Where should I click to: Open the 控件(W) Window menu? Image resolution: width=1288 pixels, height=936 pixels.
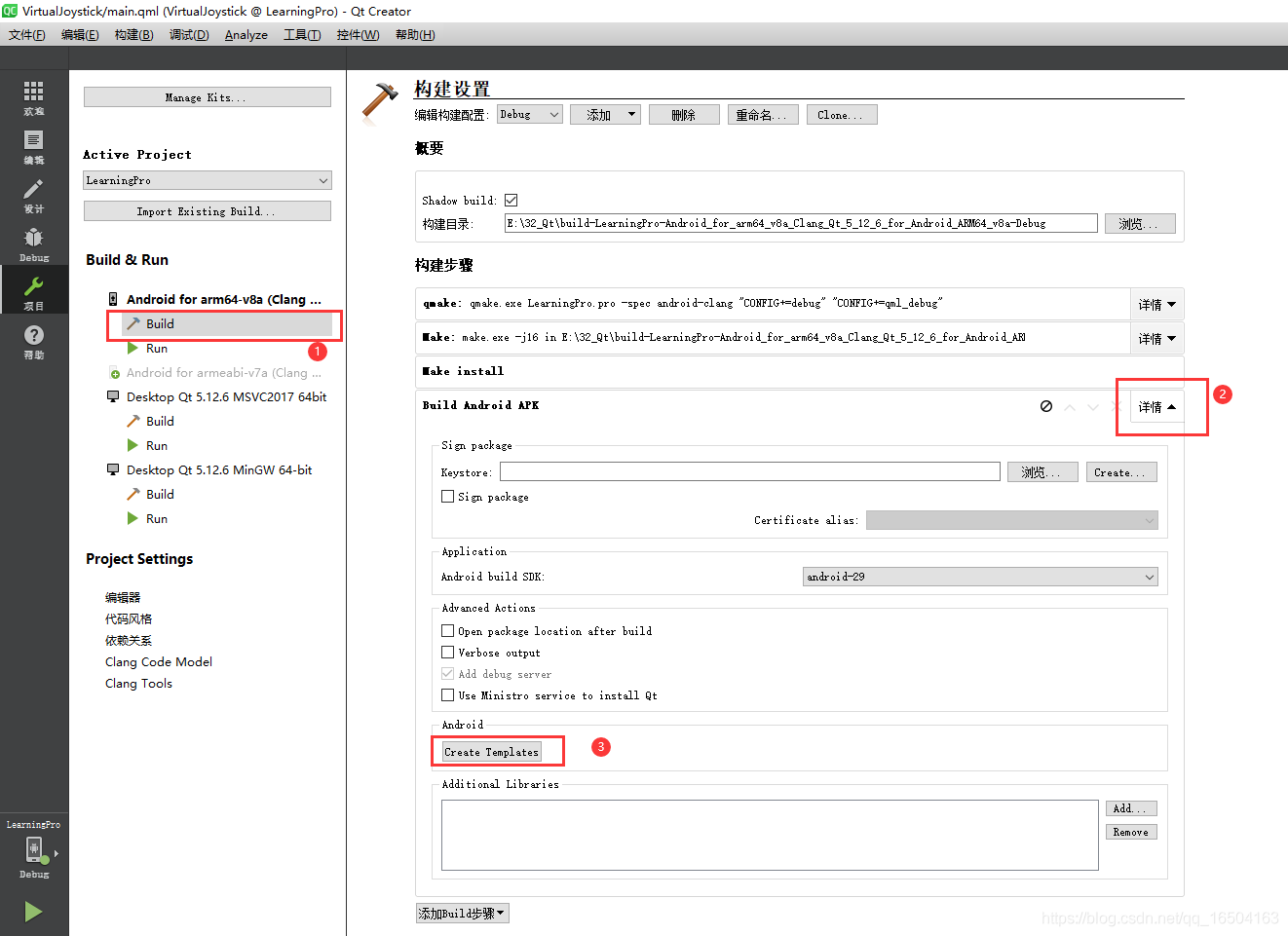[x=358, y=34]
